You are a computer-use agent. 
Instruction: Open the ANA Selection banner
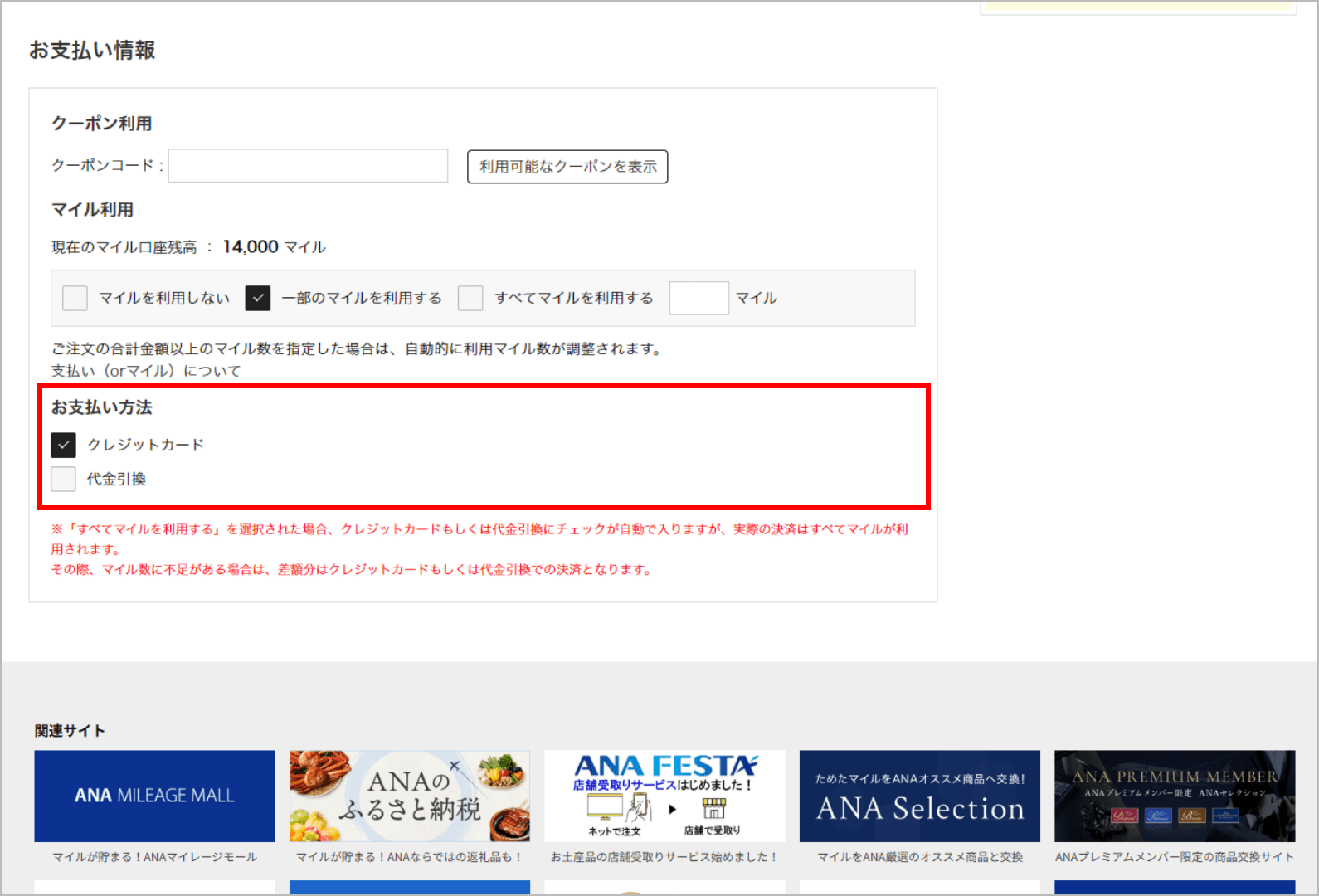[x=919, y=796]
